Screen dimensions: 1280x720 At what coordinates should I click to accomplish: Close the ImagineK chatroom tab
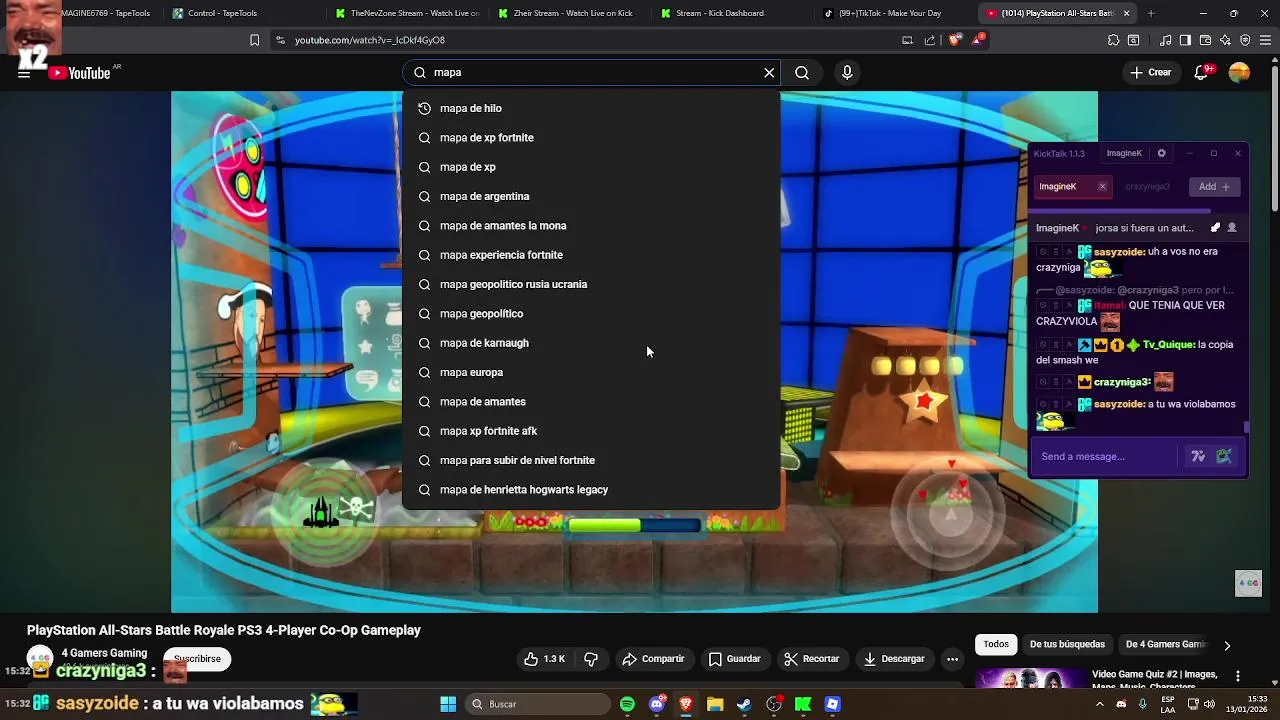pos(1102,187)
